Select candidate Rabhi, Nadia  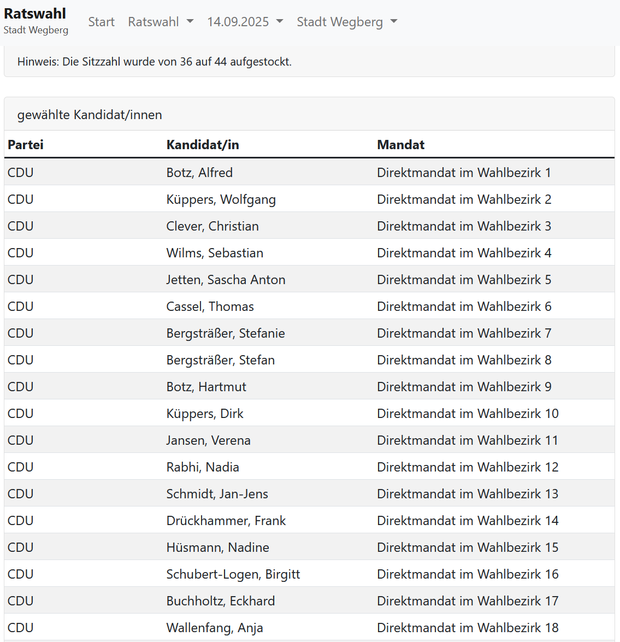(203, 467)
